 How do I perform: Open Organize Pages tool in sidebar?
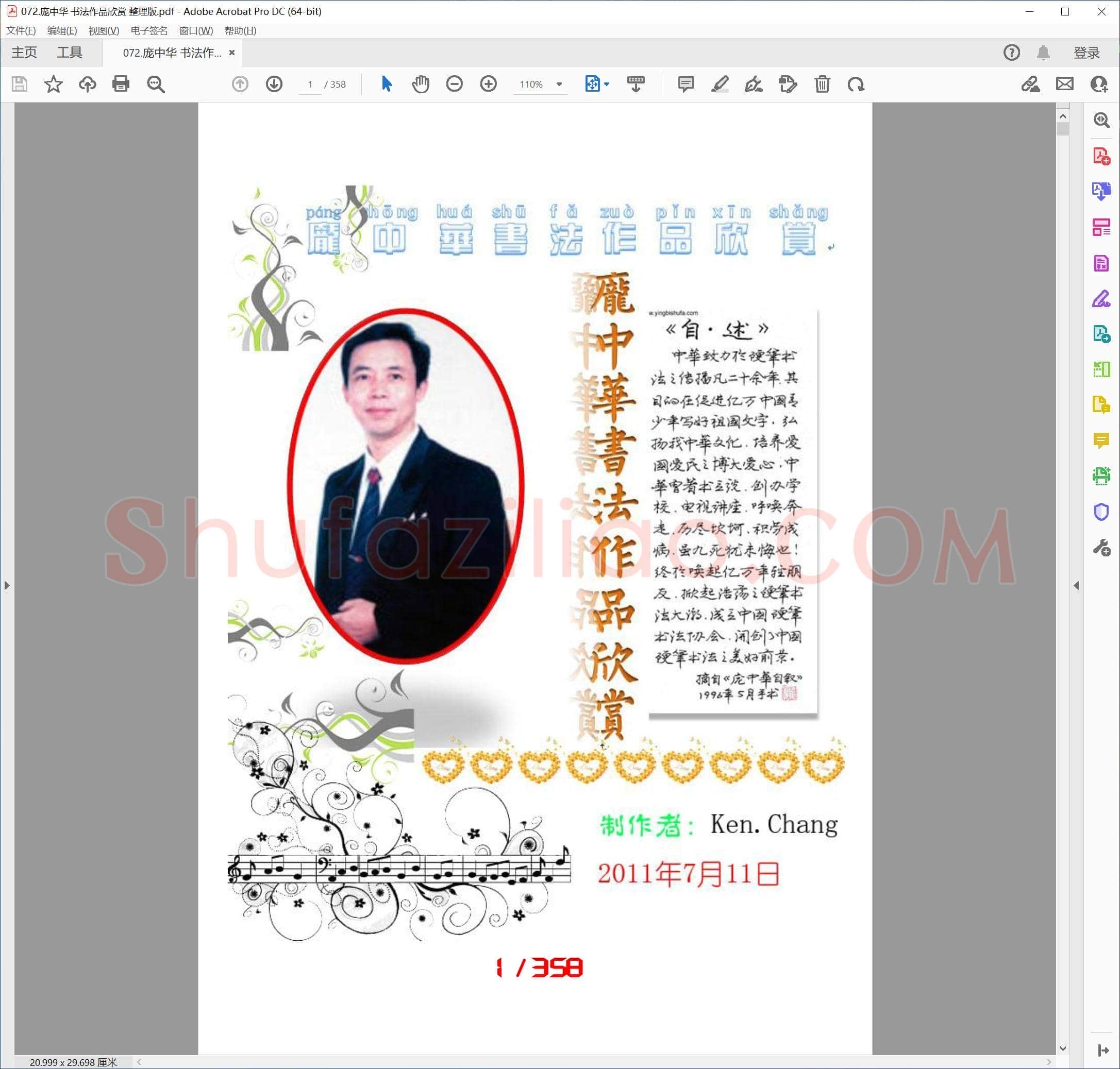tap(1101, 227)
